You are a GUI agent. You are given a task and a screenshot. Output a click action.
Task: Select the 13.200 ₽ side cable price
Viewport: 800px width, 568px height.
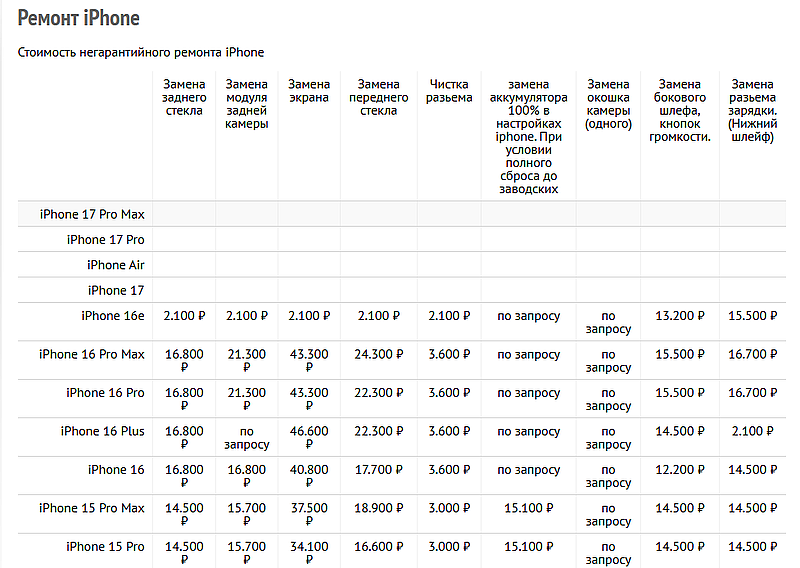679,316
